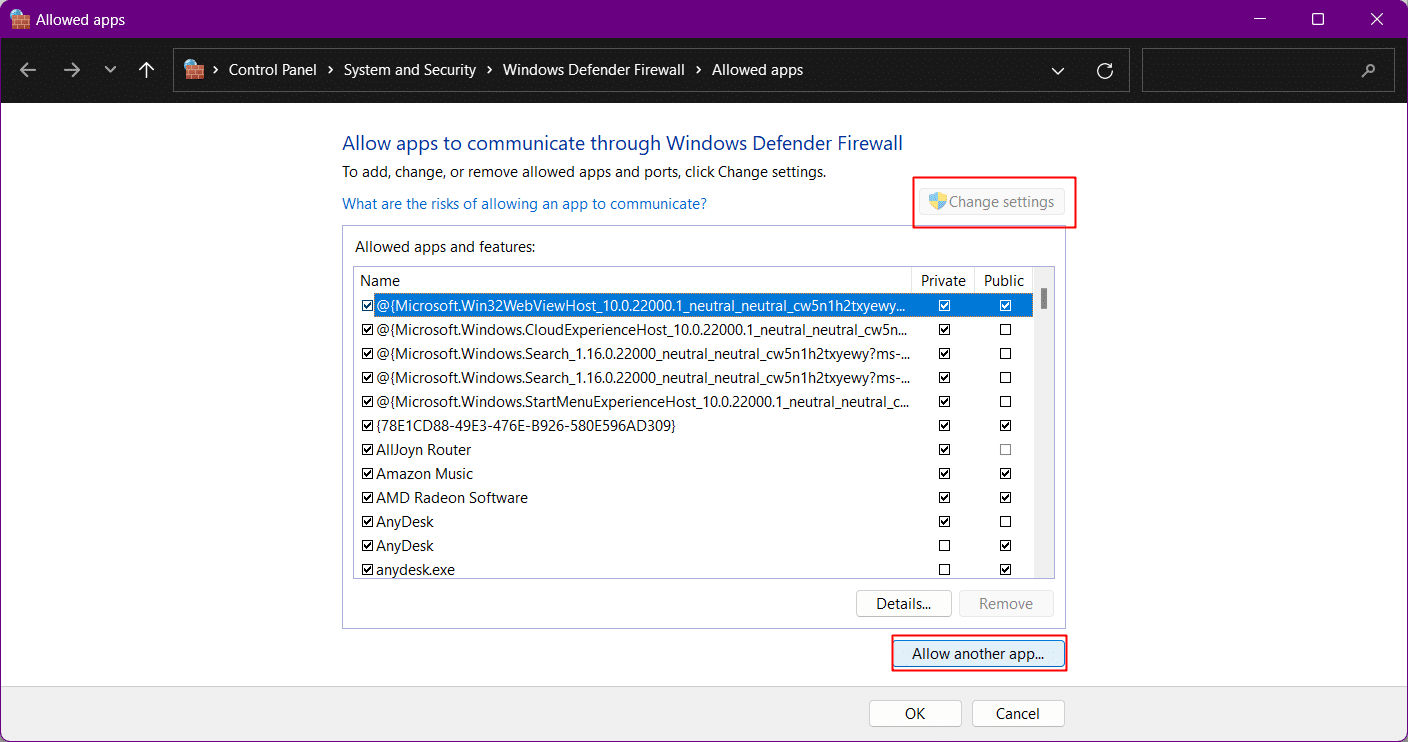
Task: Click Cancel to discard changes
Action: 1018,714
